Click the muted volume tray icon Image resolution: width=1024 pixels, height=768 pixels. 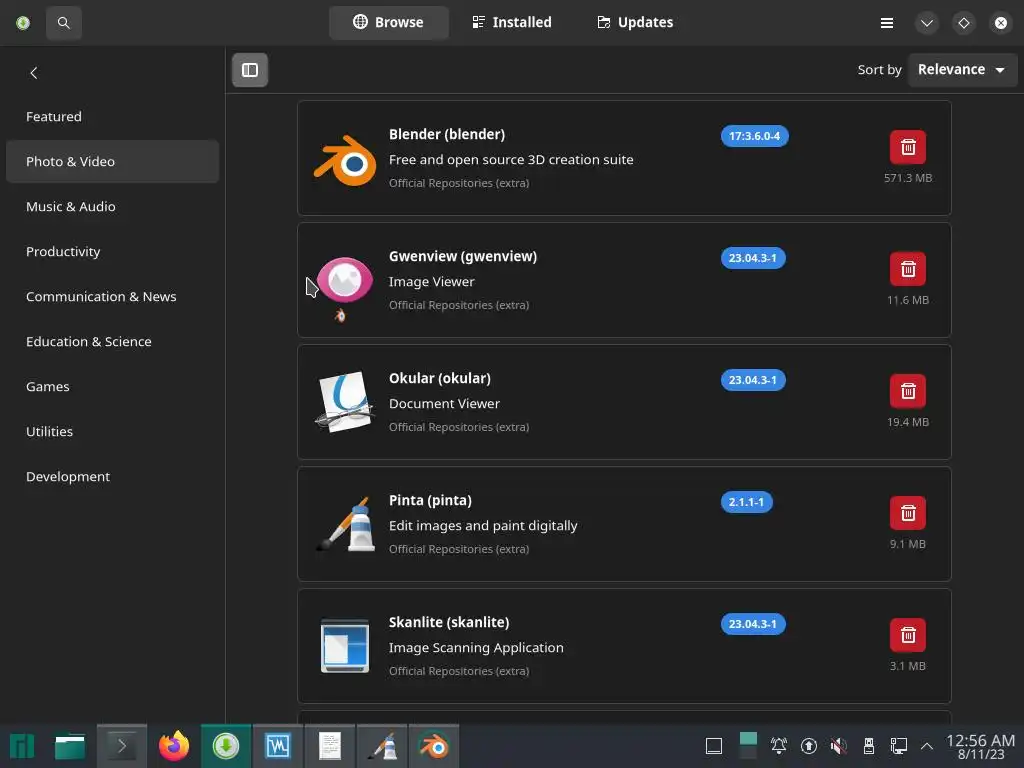(x=839, y=746)
